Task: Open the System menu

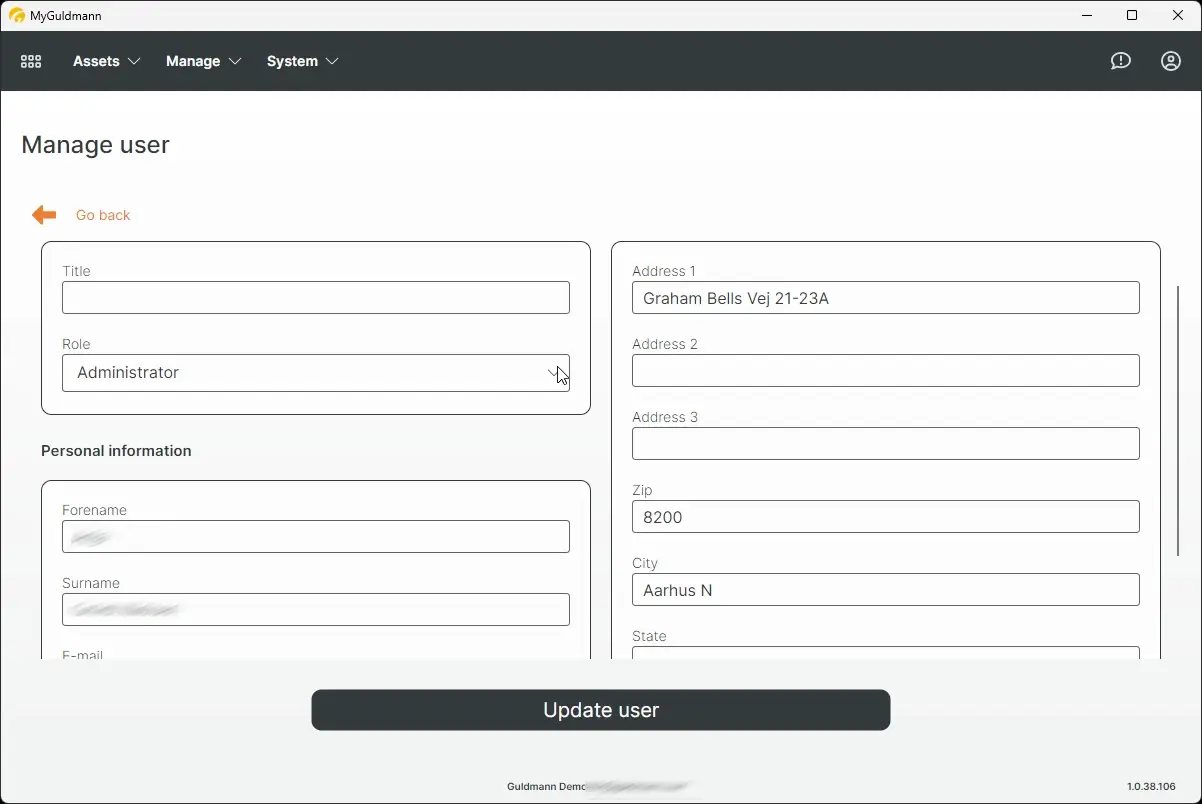Action: 290,61
